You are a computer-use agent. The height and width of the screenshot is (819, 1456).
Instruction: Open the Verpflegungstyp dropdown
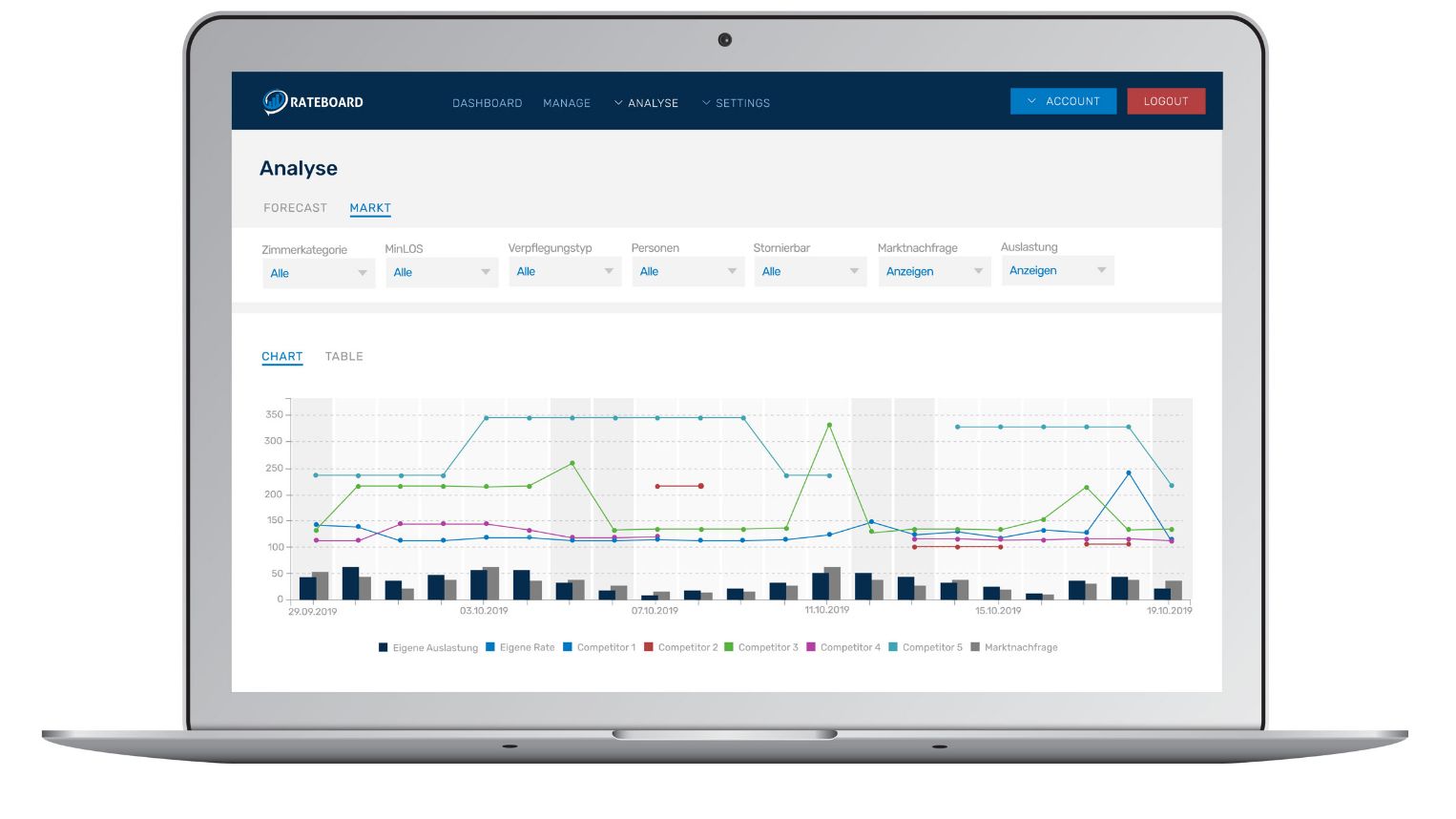point(565,271)
